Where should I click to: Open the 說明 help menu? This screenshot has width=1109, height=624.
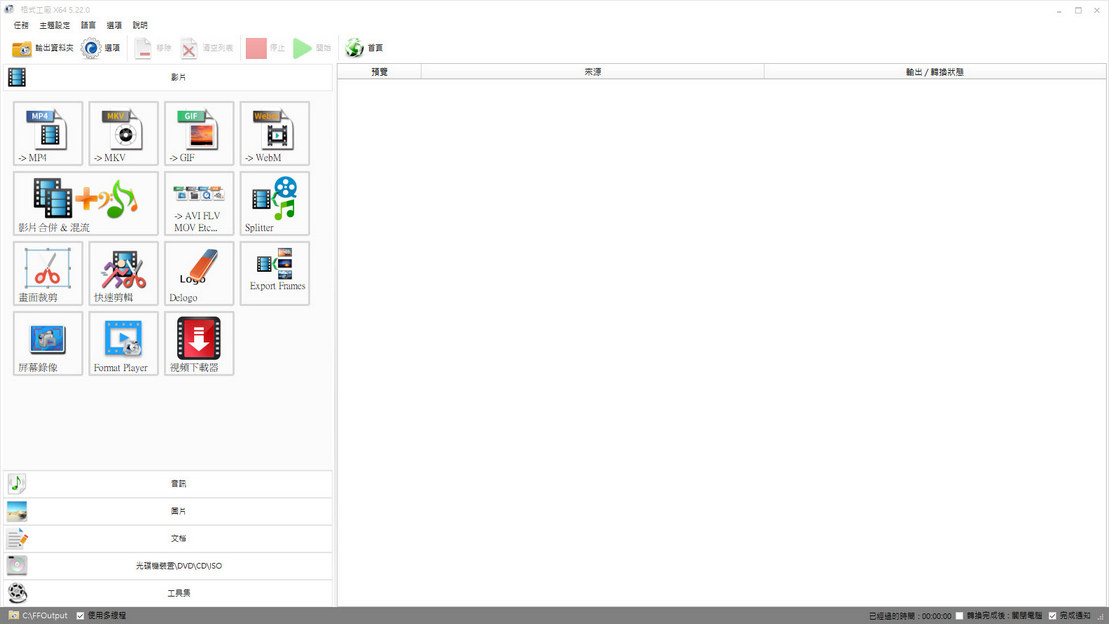coord(140,25)
